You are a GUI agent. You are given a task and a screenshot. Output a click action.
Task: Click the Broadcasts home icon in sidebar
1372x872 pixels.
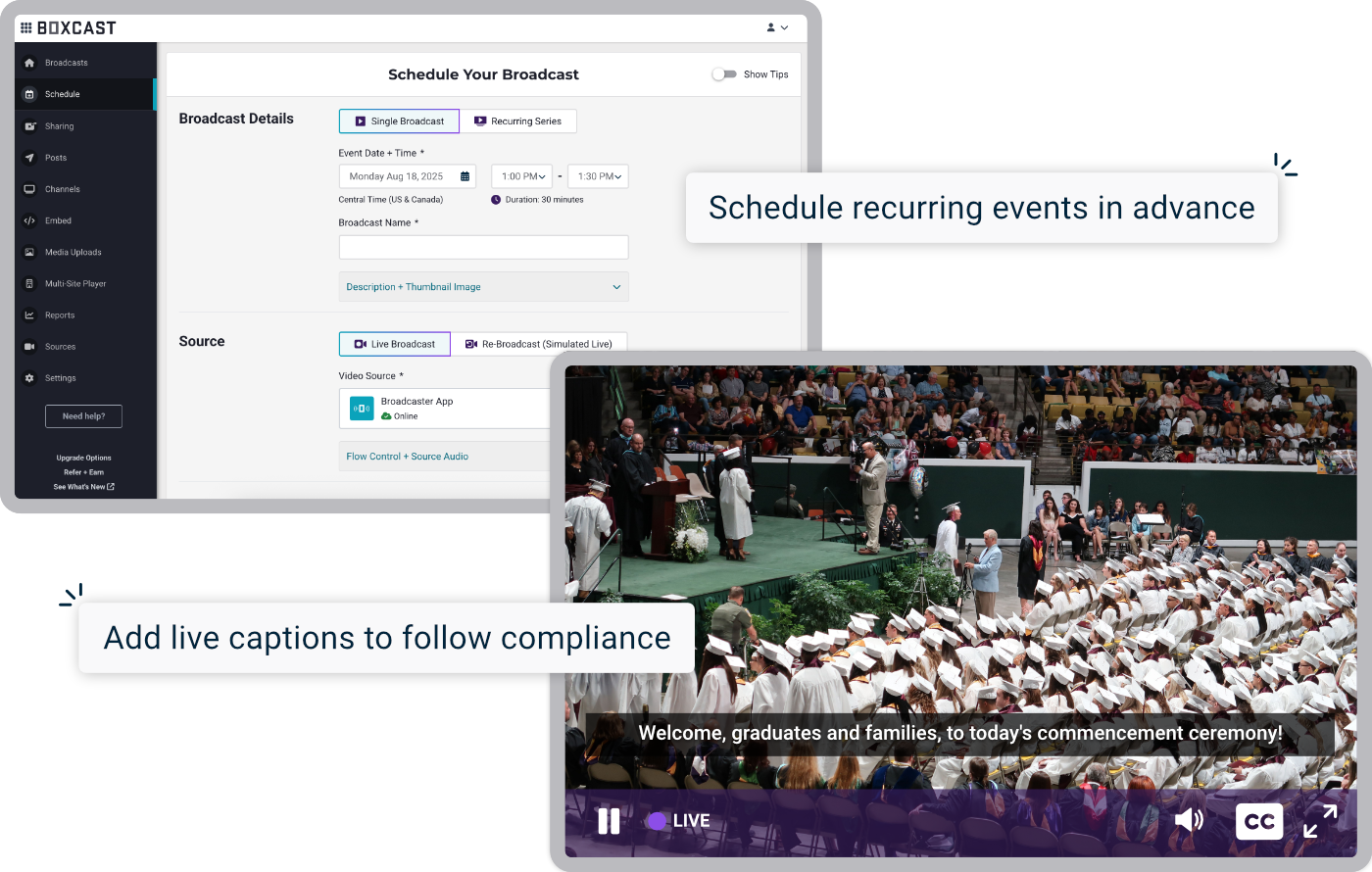click(x=29, y=63)
